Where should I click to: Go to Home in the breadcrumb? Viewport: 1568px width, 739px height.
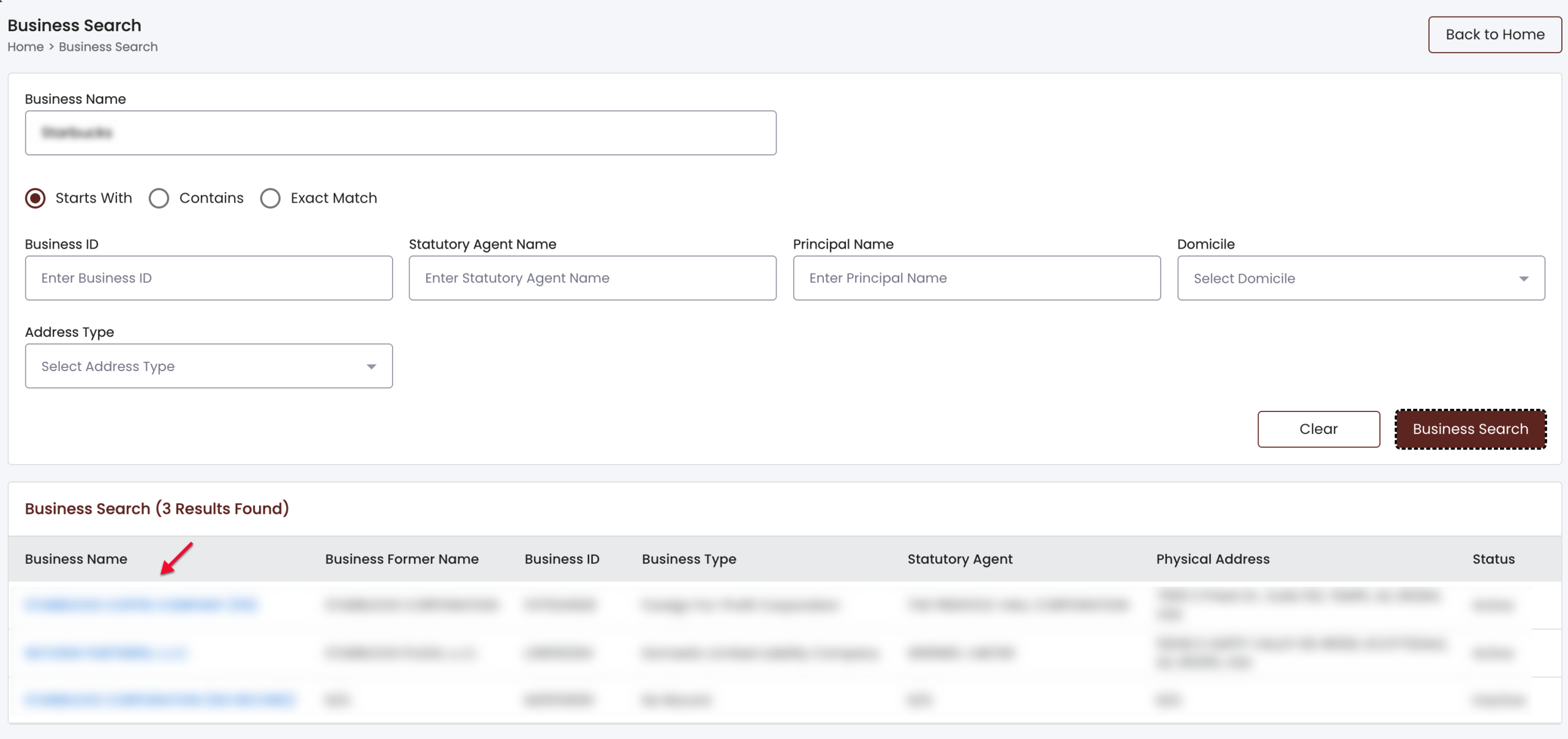25,47
